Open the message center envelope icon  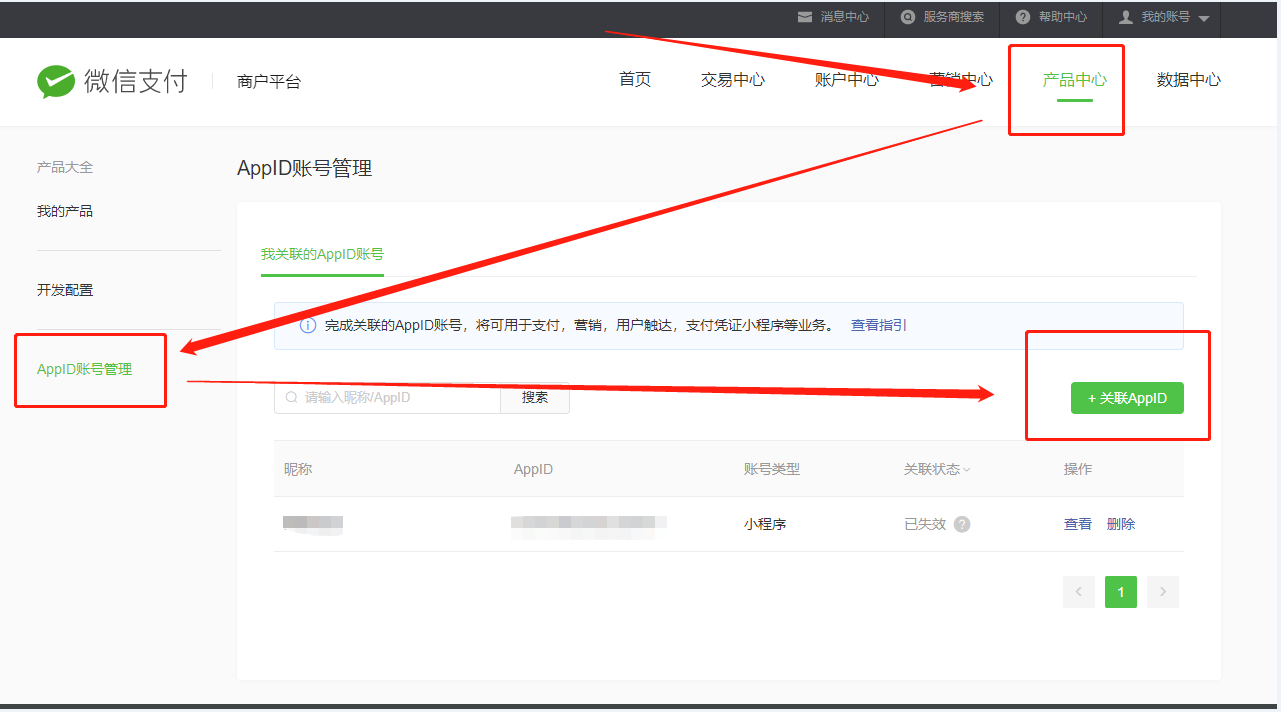(805, 17)
